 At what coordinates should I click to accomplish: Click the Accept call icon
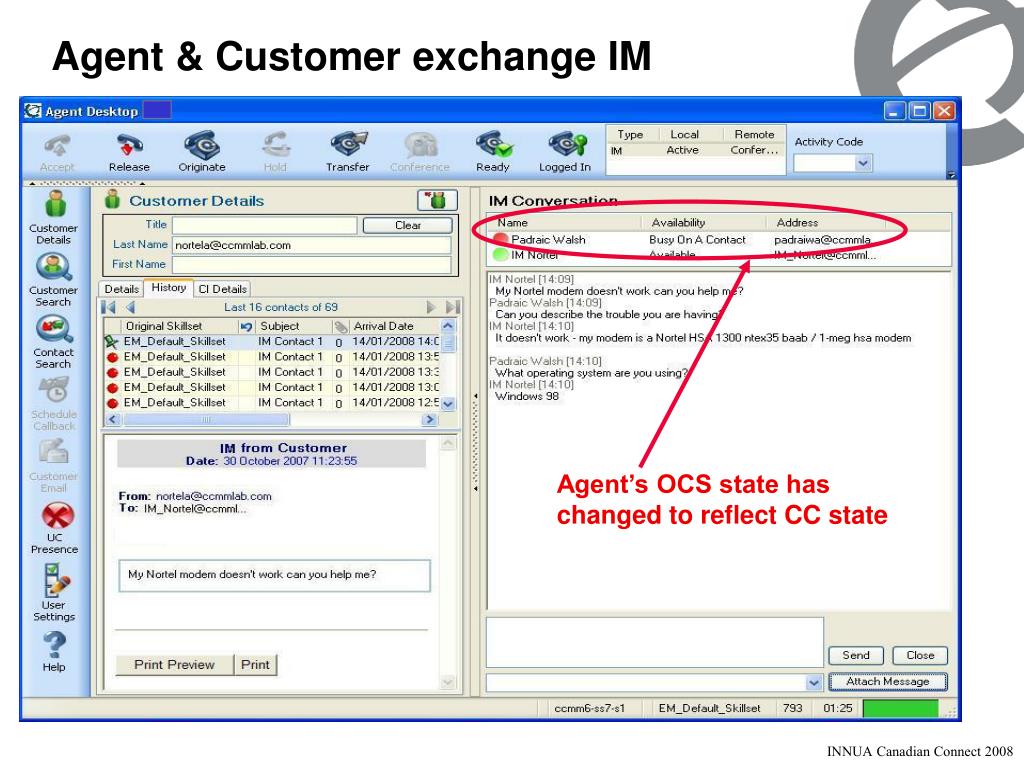57,145
